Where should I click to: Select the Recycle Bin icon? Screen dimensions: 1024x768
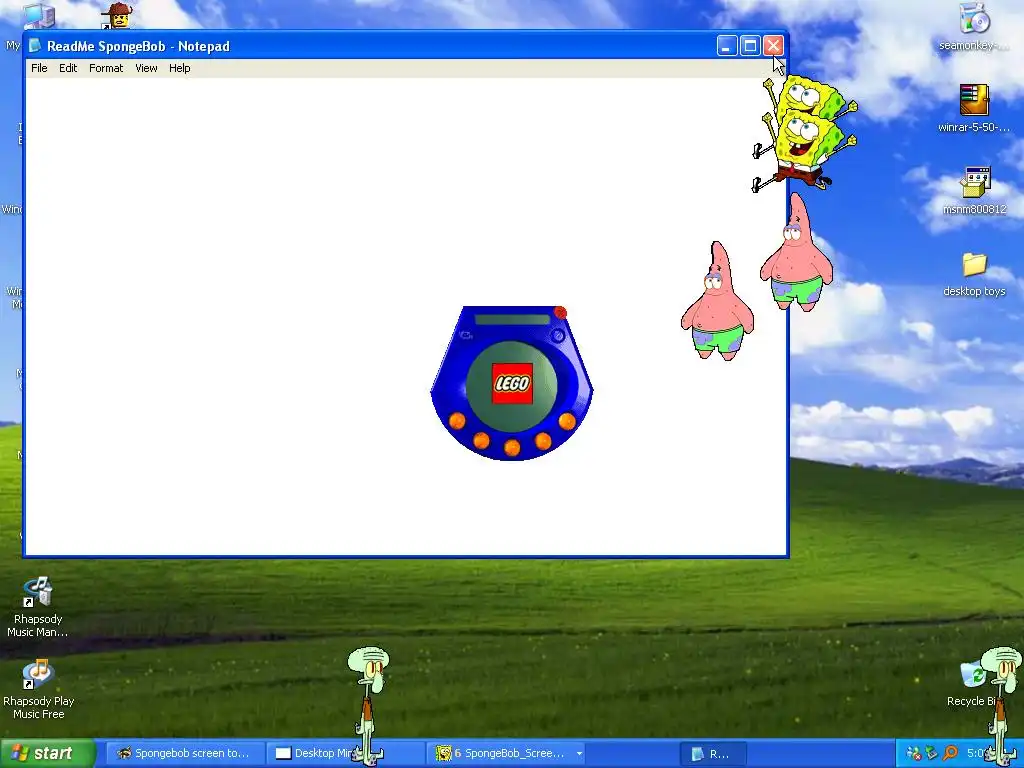pos(973,684)
